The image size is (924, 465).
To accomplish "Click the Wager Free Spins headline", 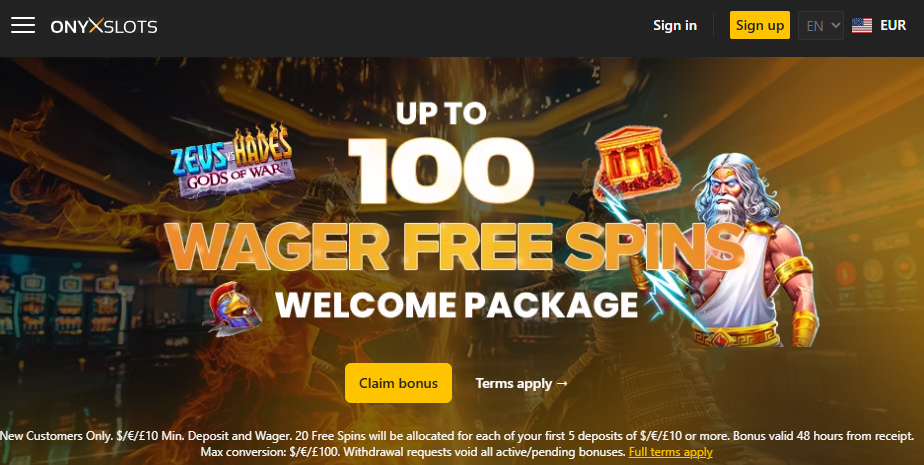I will point(454,245).
